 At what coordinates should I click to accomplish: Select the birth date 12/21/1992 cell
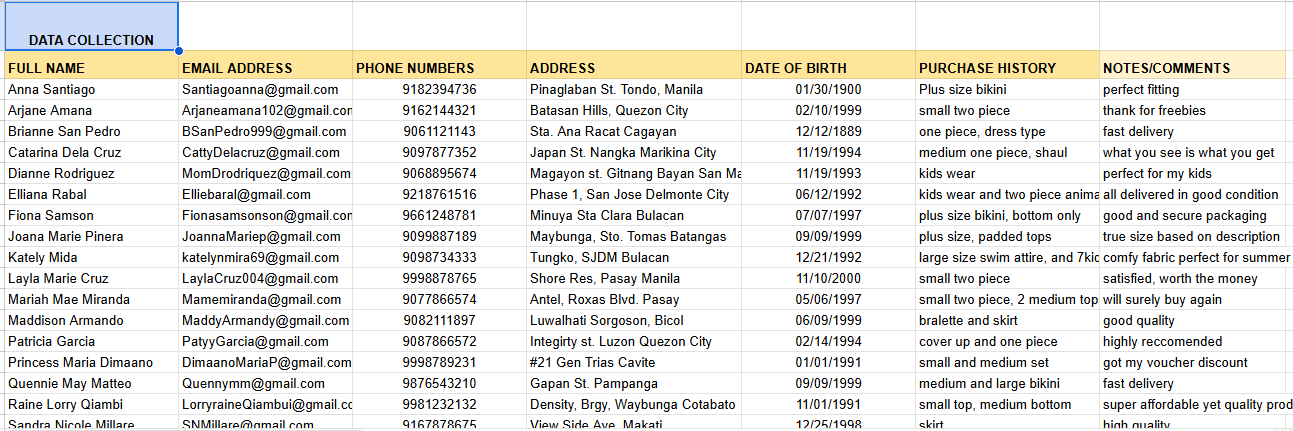(828, 257)
